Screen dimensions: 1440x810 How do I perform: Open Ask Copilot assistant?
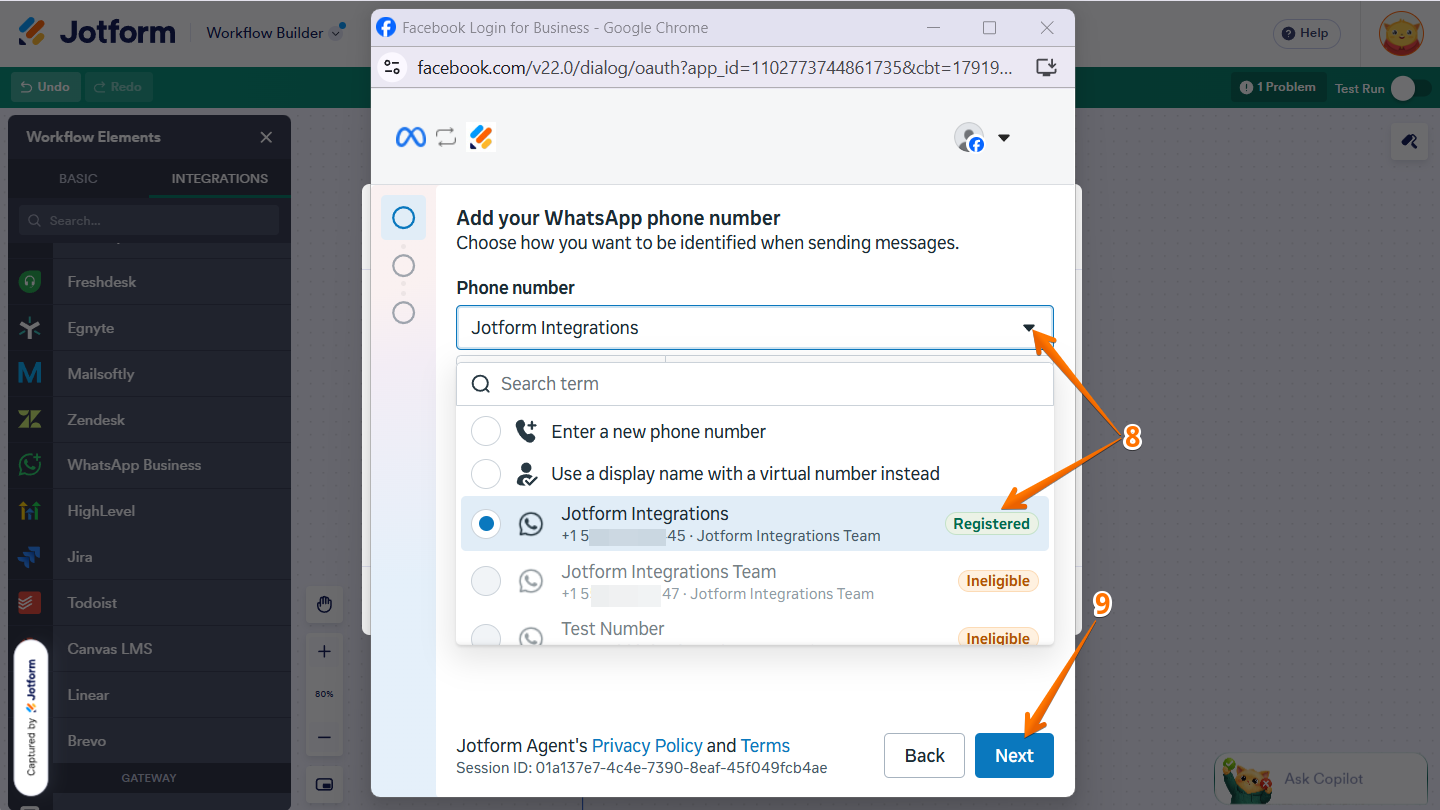pos(1320,778)
